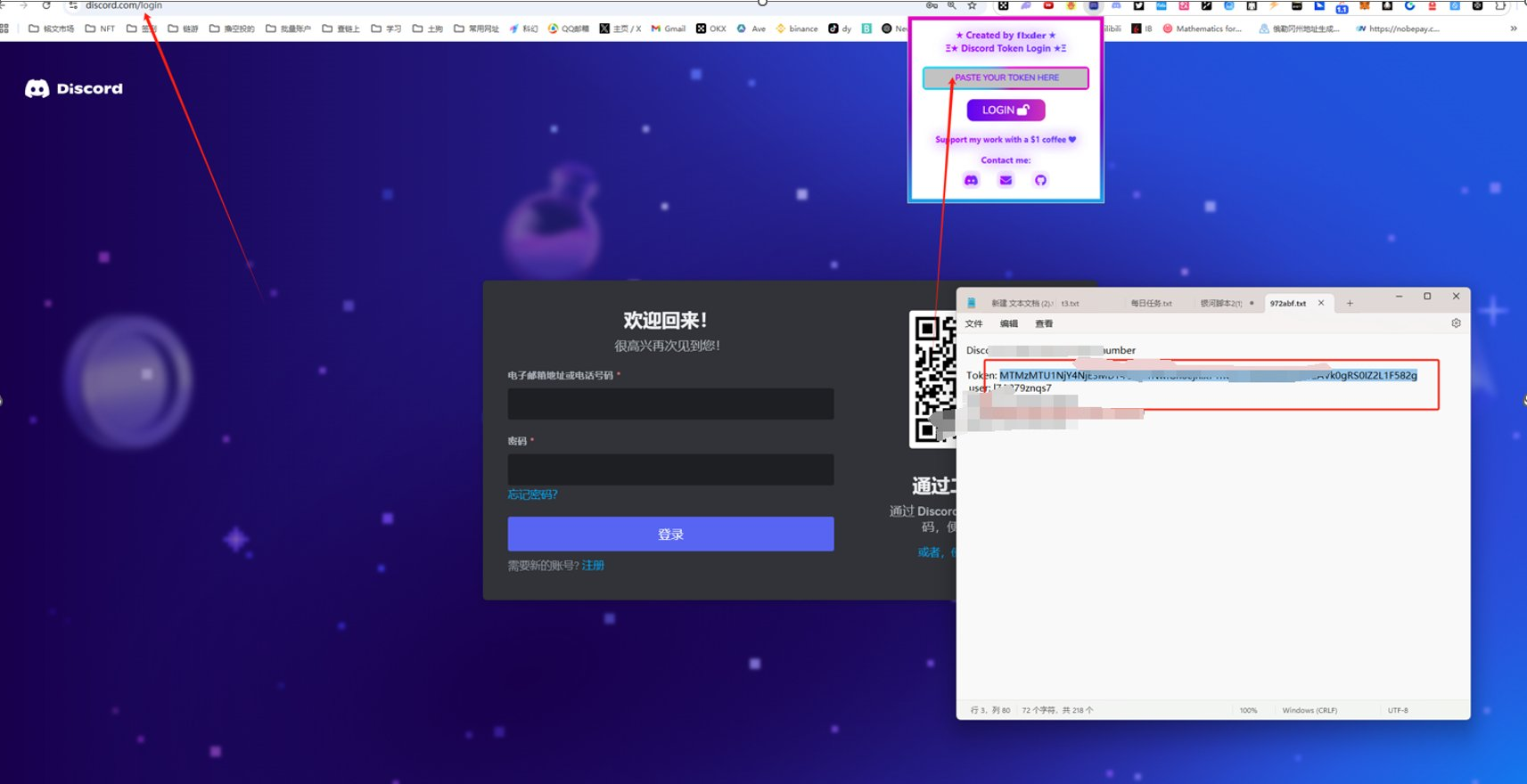Expand the hidden bookmarks overflow chevron

[1513, 29]
